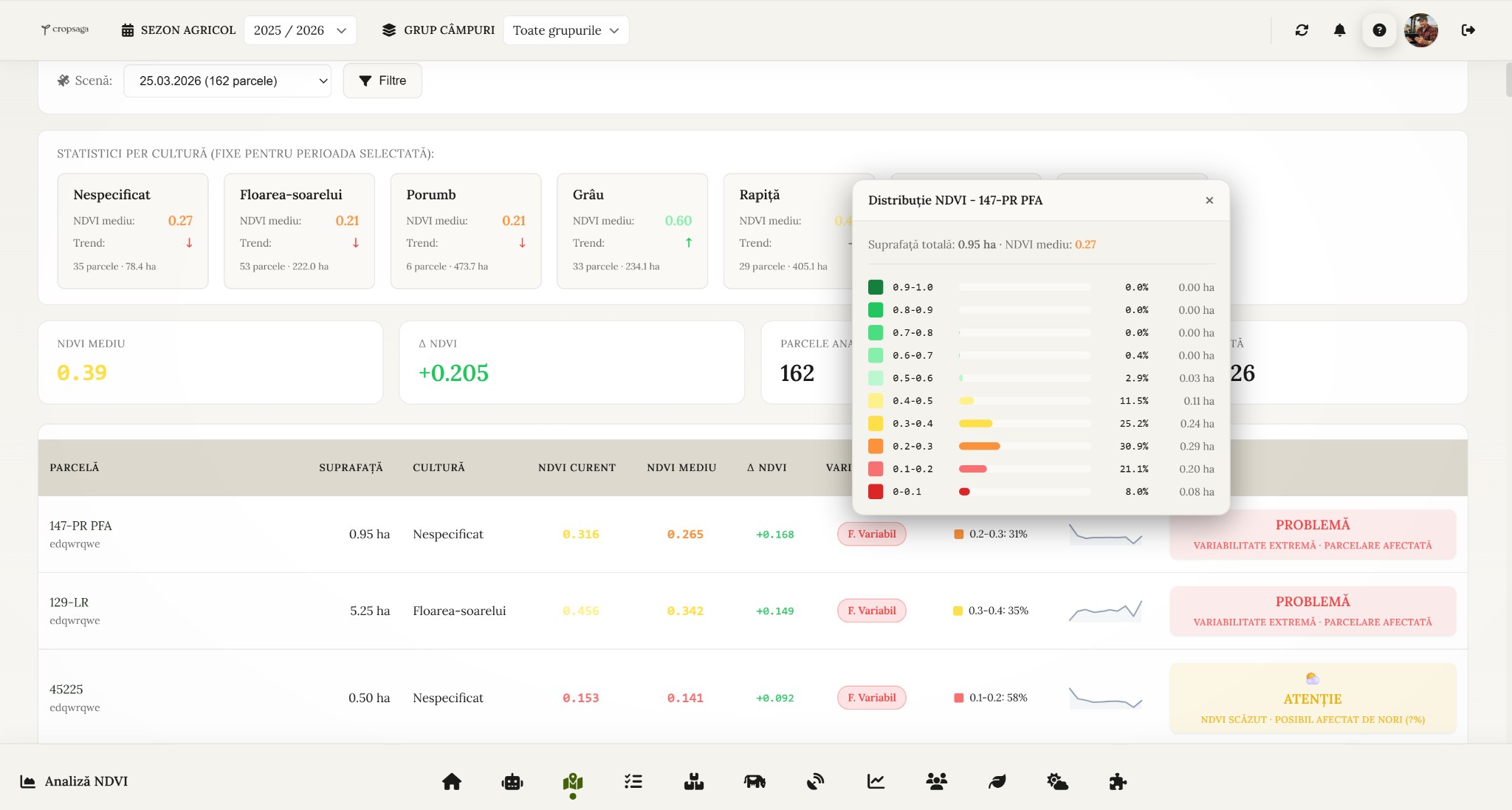Click the PROBLEMĂ status for 129-LR
Viewport: 1512px width, 810px height.
[x=1313, y=611]
